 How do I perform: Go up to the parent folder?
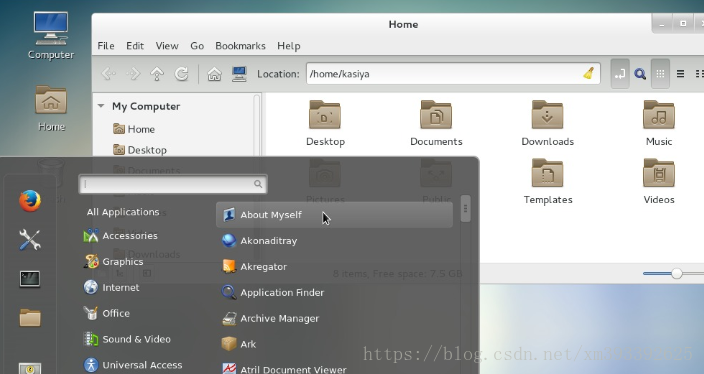157,74
